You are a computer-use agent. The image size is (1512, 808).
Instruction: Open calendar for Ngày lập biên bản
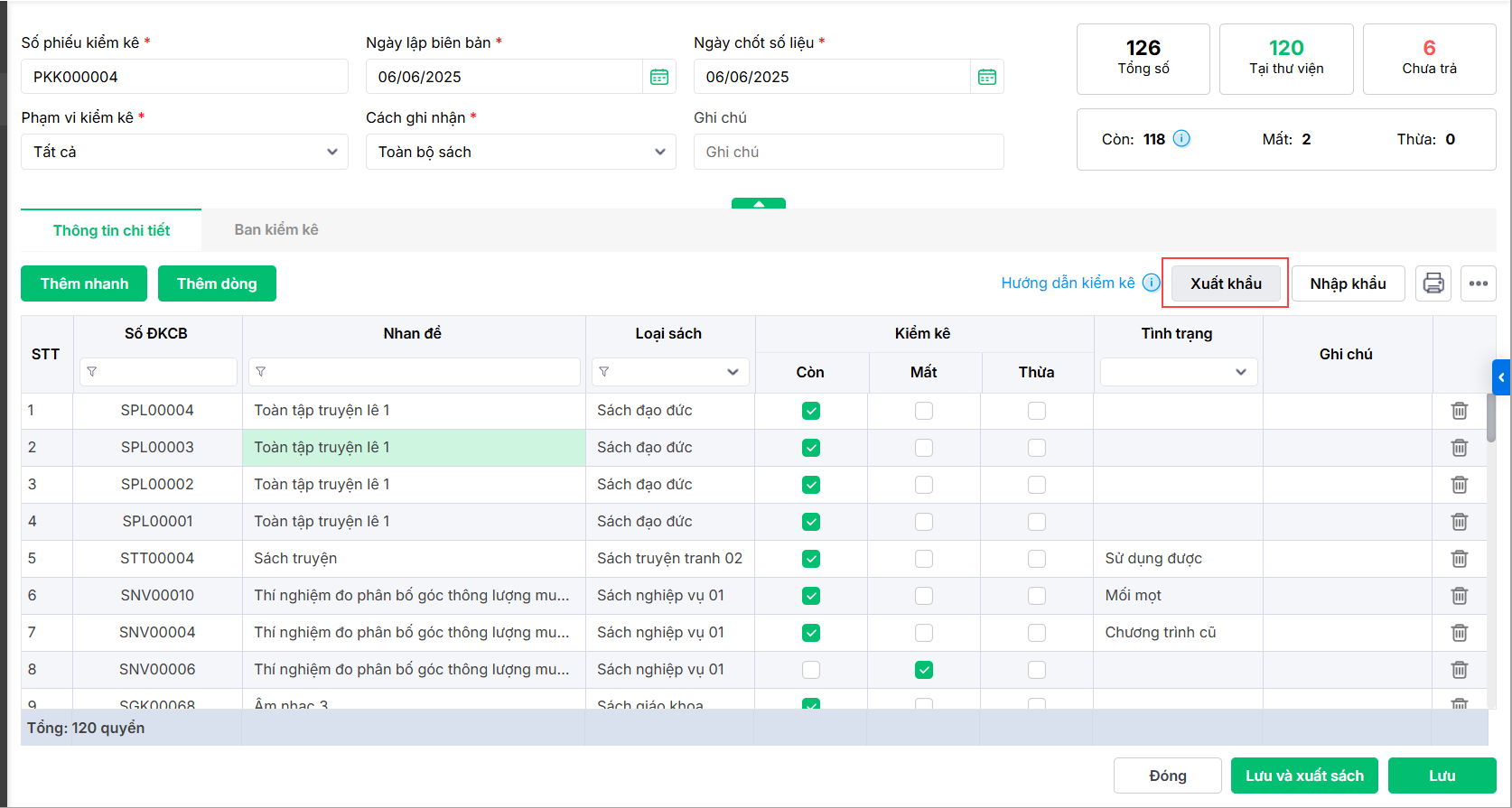tap(659, 77)
